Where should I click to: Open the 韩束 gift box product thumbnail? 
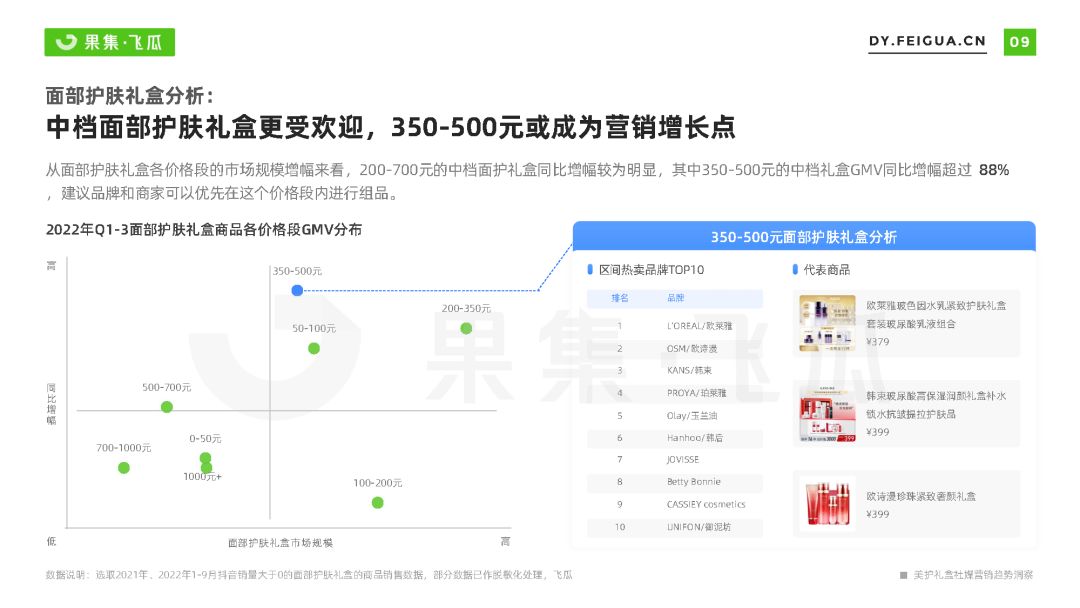point(827,414)
